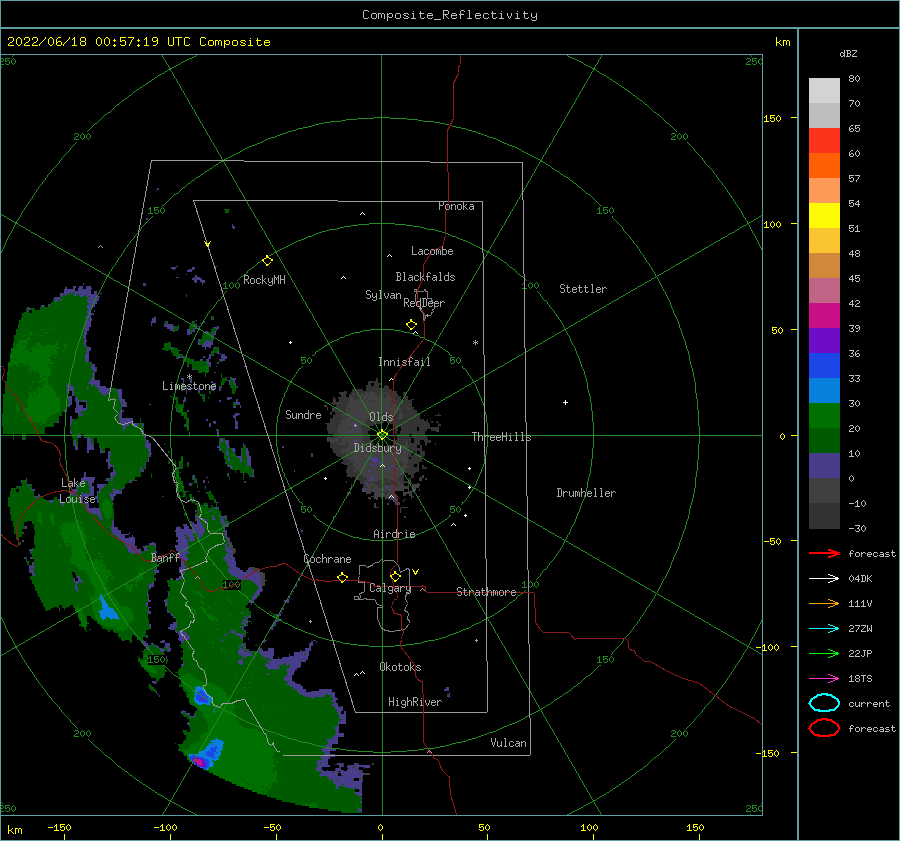Click the 80 to 70 dBZ light grey swatch
Screen dimensions: 900x841
coord(824,91)
